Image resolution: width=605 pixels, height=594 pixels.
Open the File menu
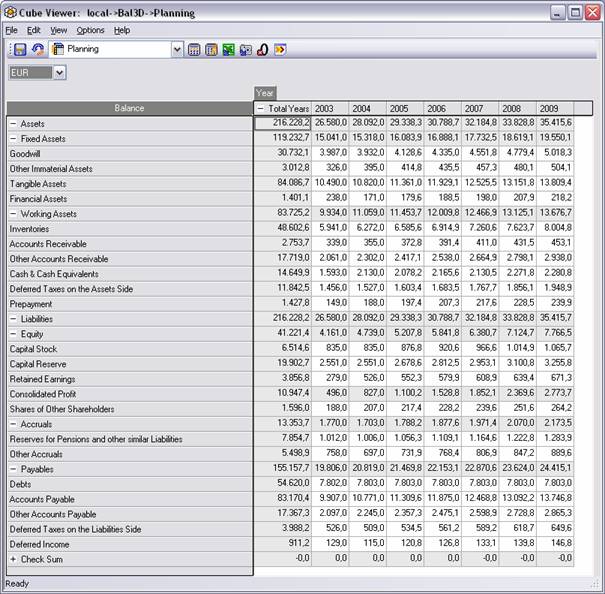[12, 31]
